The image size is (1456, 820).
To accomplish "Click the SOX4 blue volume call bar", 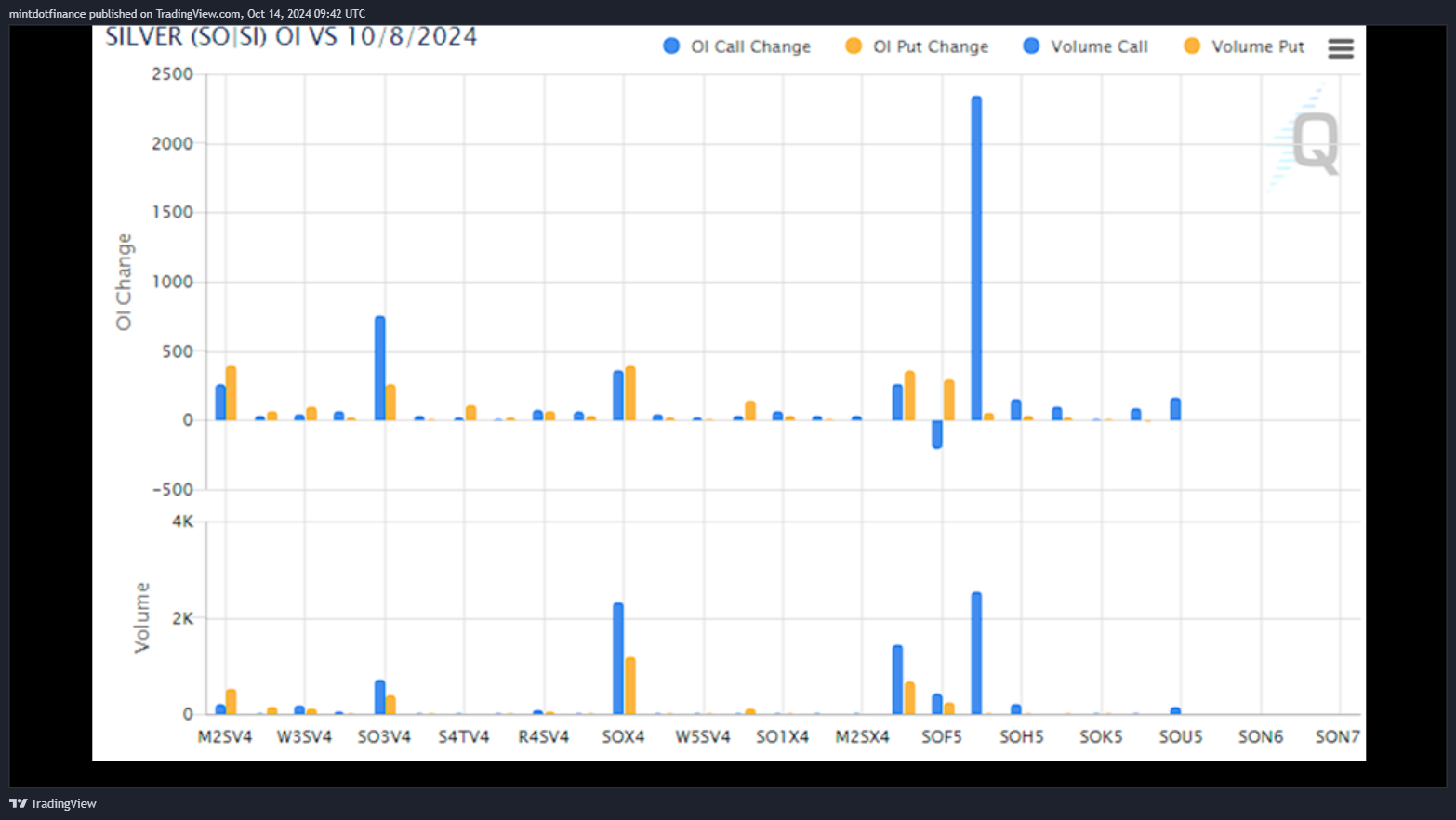I will pyautogui.click(x=618, y=658).
